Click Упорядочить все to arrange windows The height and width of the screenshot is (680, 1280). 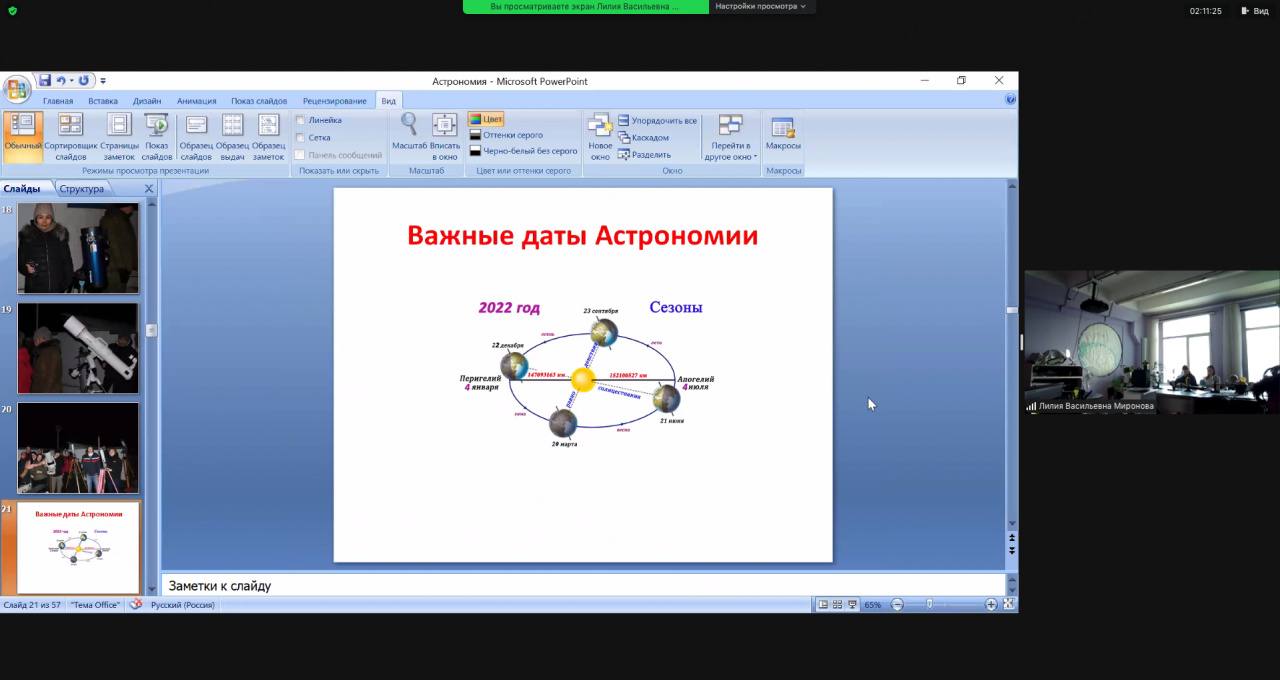pyautogui.click(x=657, y=121)
